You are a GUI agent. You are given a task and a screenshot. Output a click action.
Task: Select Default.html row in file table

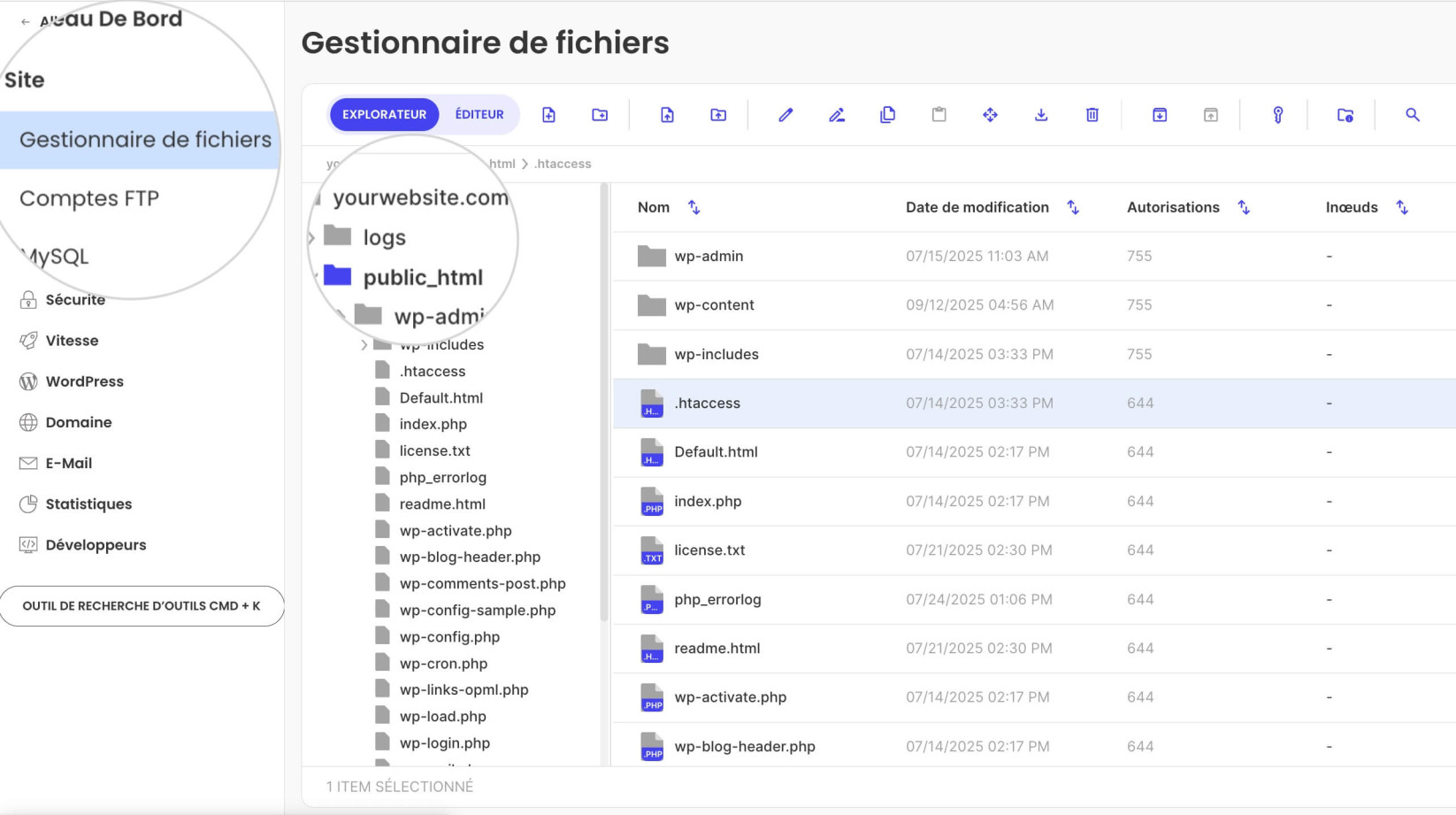tap(1034, 452)
